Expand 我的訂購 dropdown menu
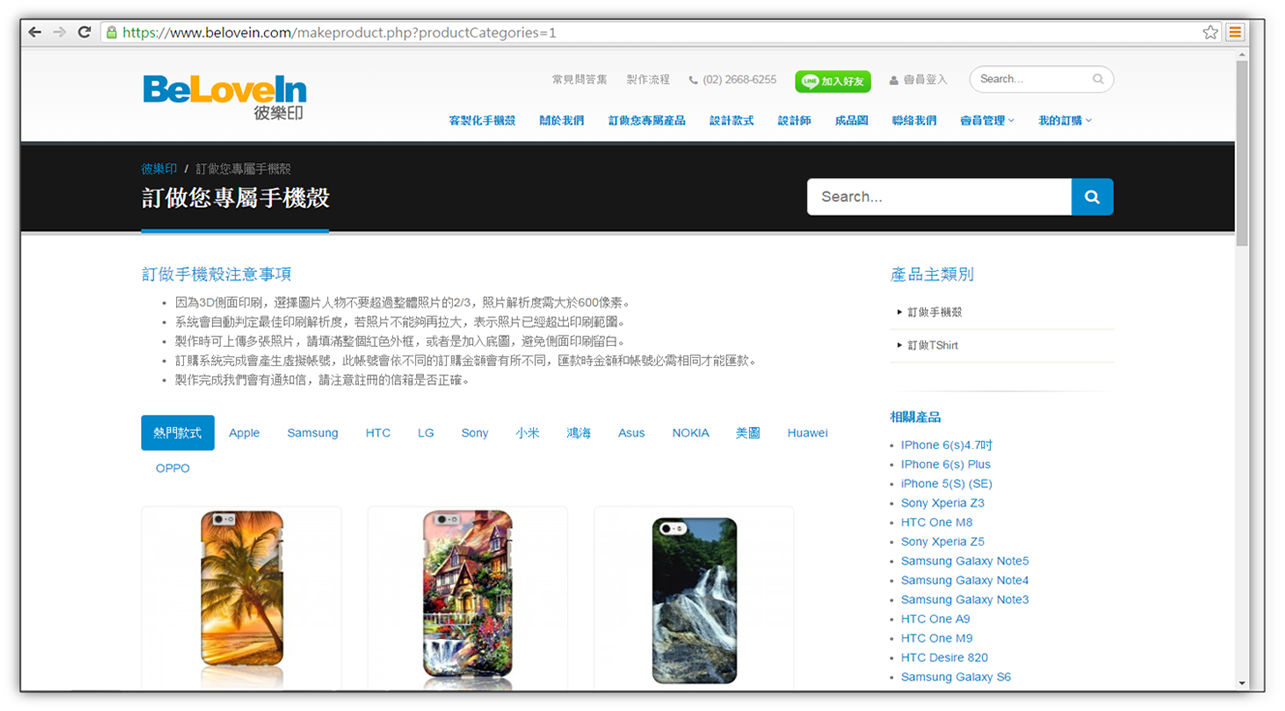The width and height of the screenshot is (1285, 711). (1065, 120)
